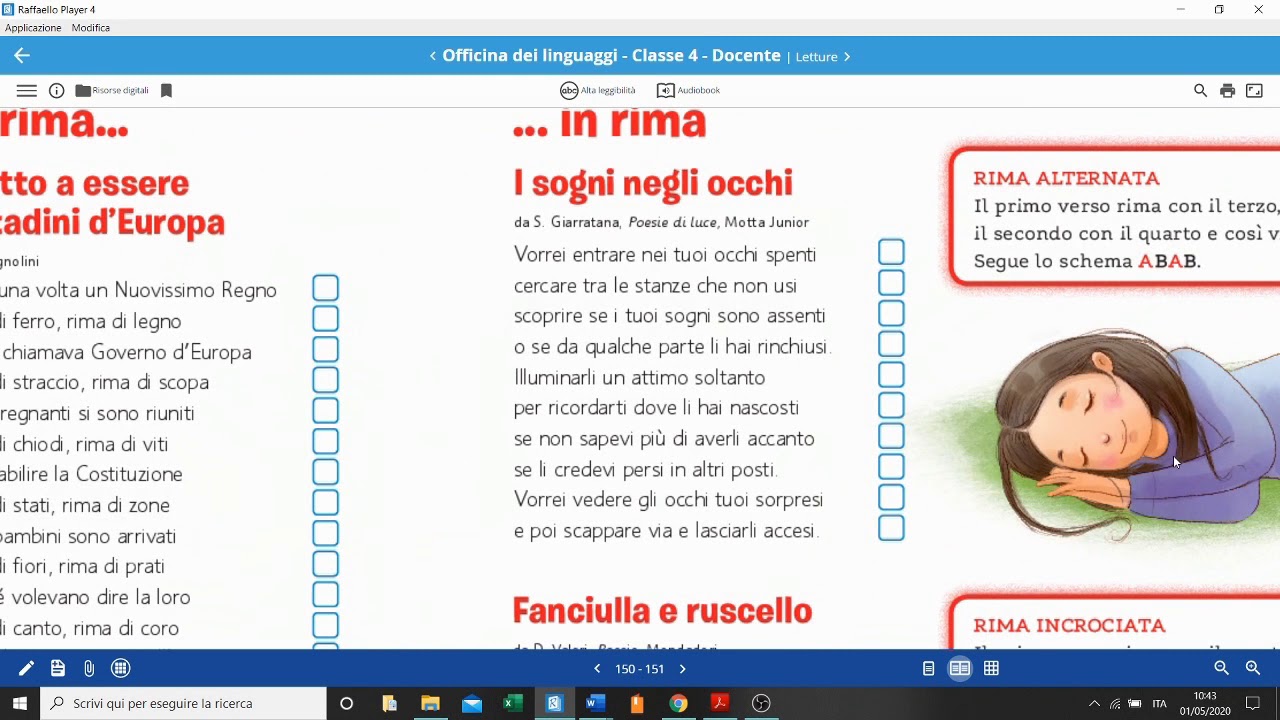This screenshot has height=720, width=1280.
Task: Open Excel from the taskbar
Action: pyautogui.click(x=513, y=703)
